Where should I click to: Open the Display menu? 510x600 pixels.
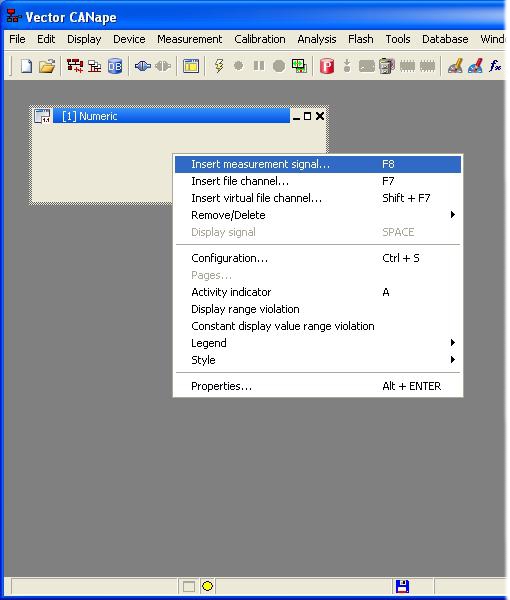point(84,39)
